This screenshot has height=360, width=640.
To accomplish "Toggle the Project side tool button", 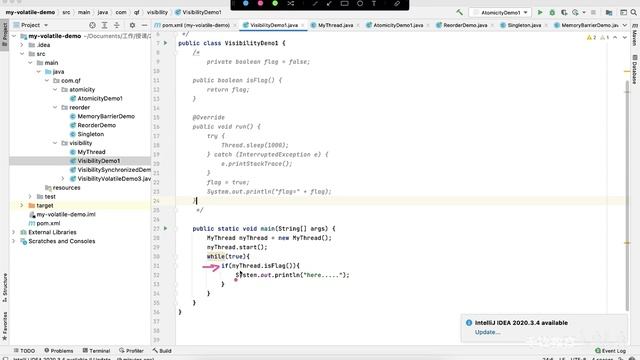I will pyautogui.click(x=5, y=36).
